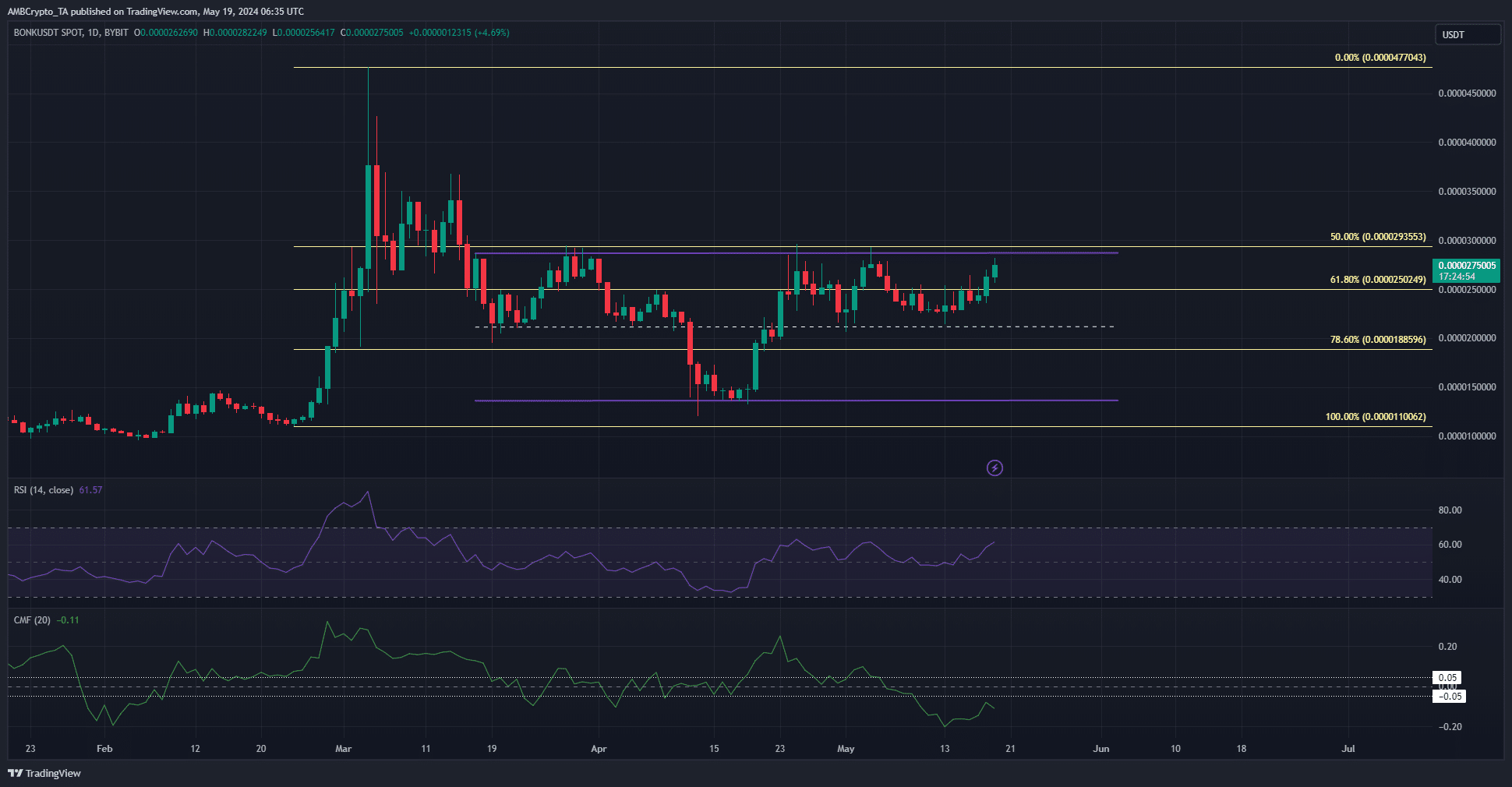The height and width of the screenshot is (787, 1512).
Task: Click the 0.05 CMF level tag
Action: (1447, 678)
